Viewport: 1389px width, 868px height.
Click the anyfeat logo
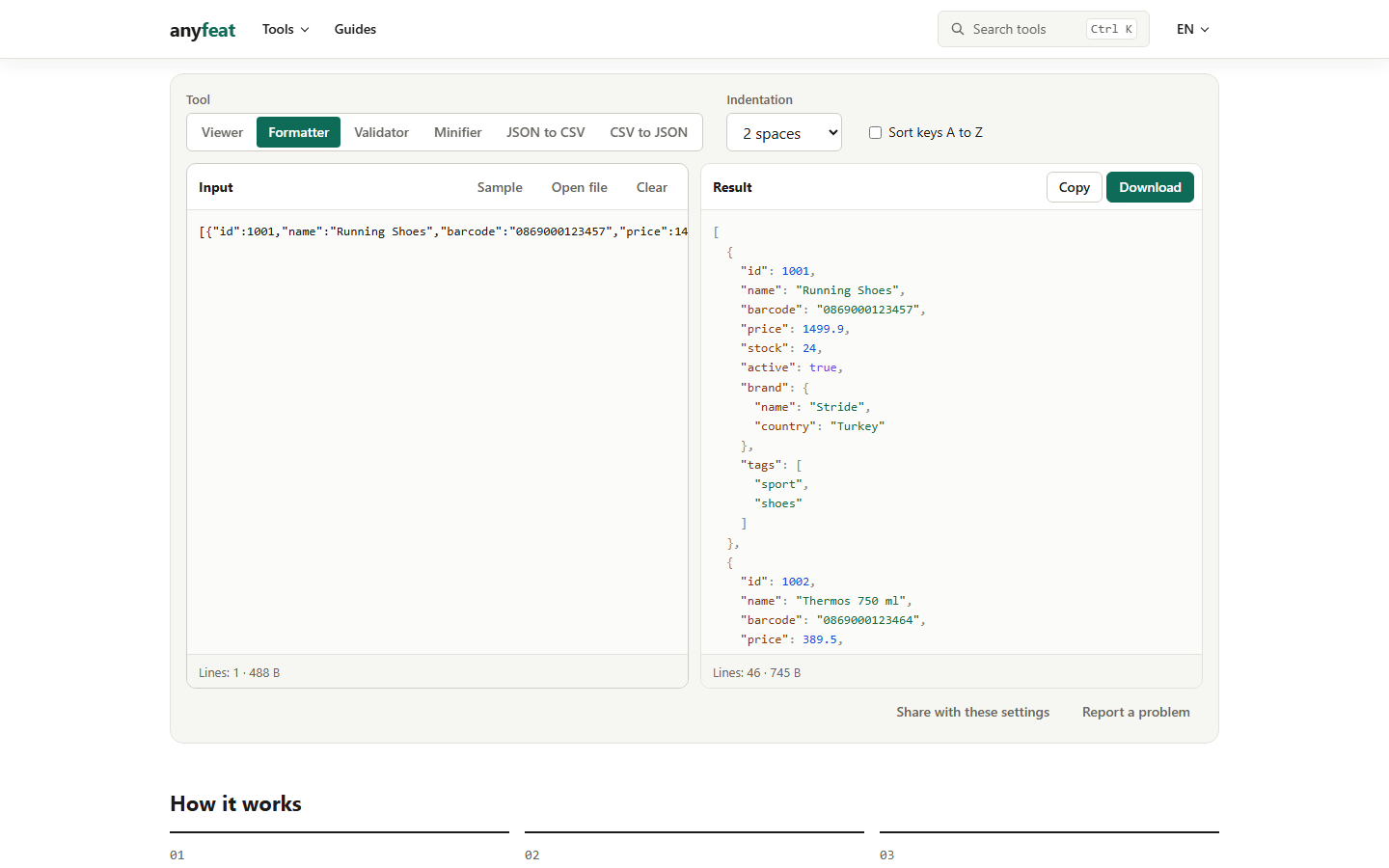tap(203, 30)
